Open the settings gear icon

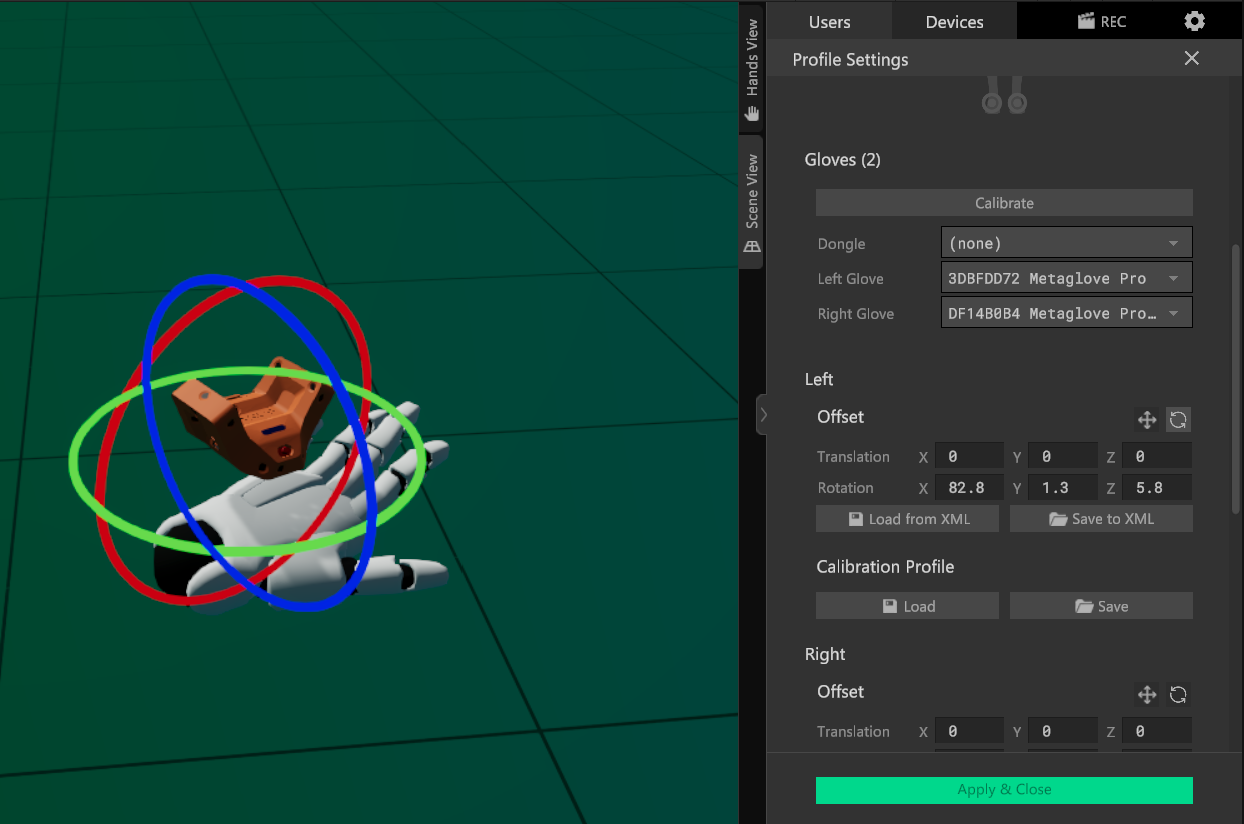[x=1193, y=21]
